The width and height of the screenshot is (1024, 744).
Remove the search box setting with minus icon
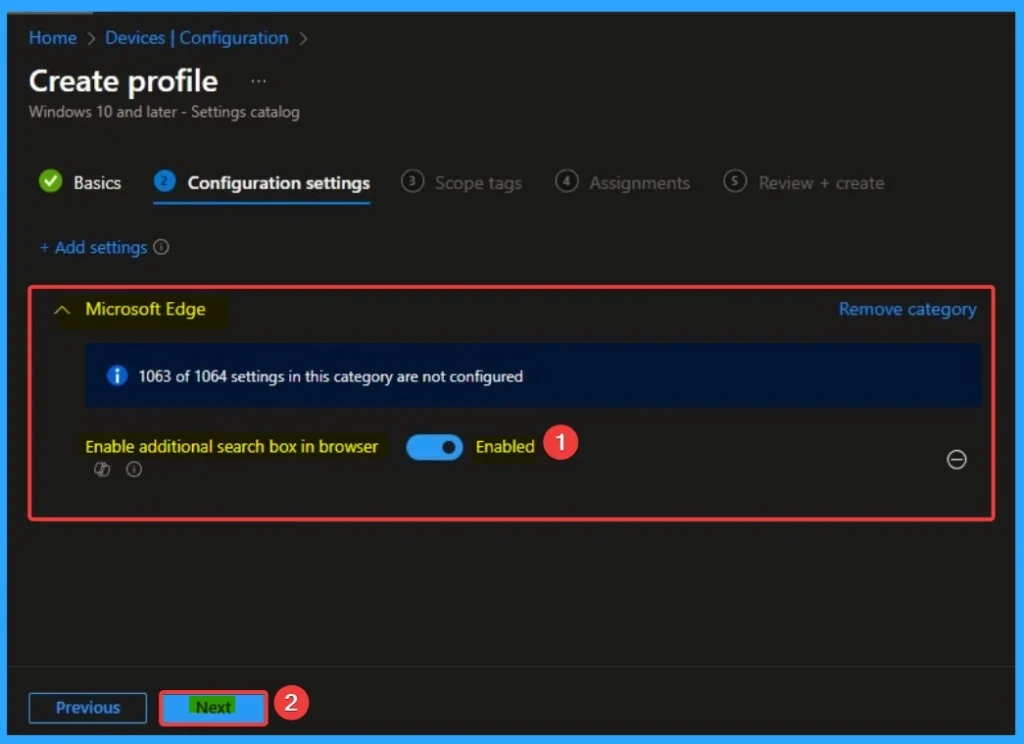(956, 460)
